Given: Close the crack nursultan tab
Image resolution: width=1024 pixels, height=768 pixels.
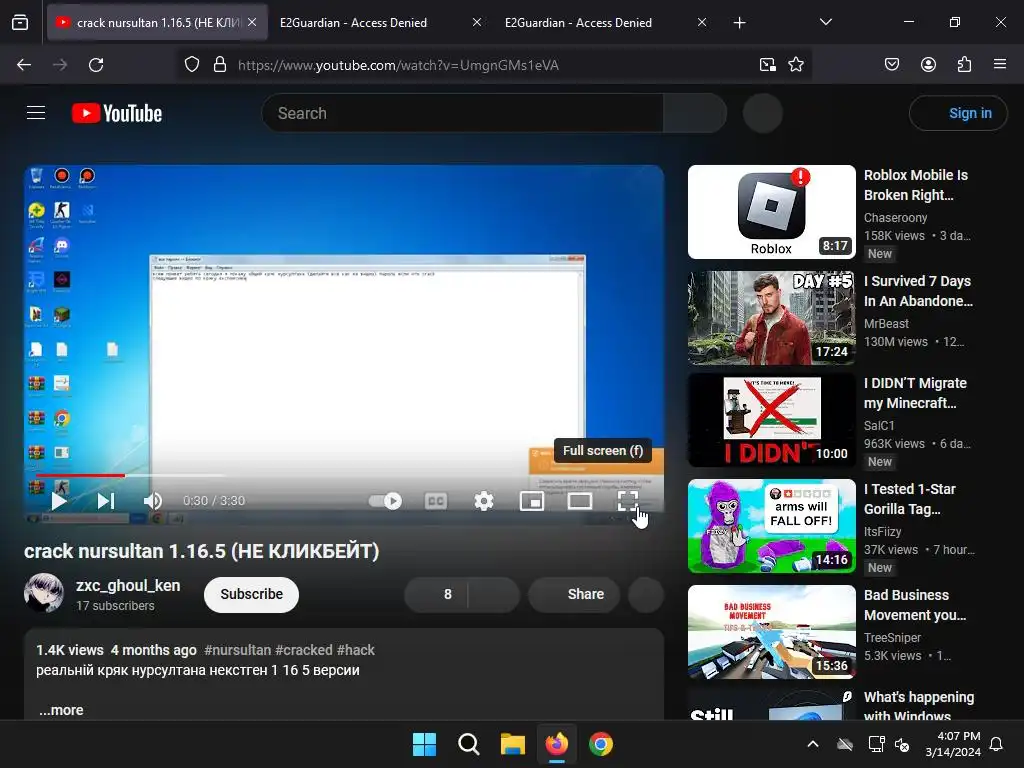Looking at the screenshot, I should pyautogui.click(x=252, y=22).
